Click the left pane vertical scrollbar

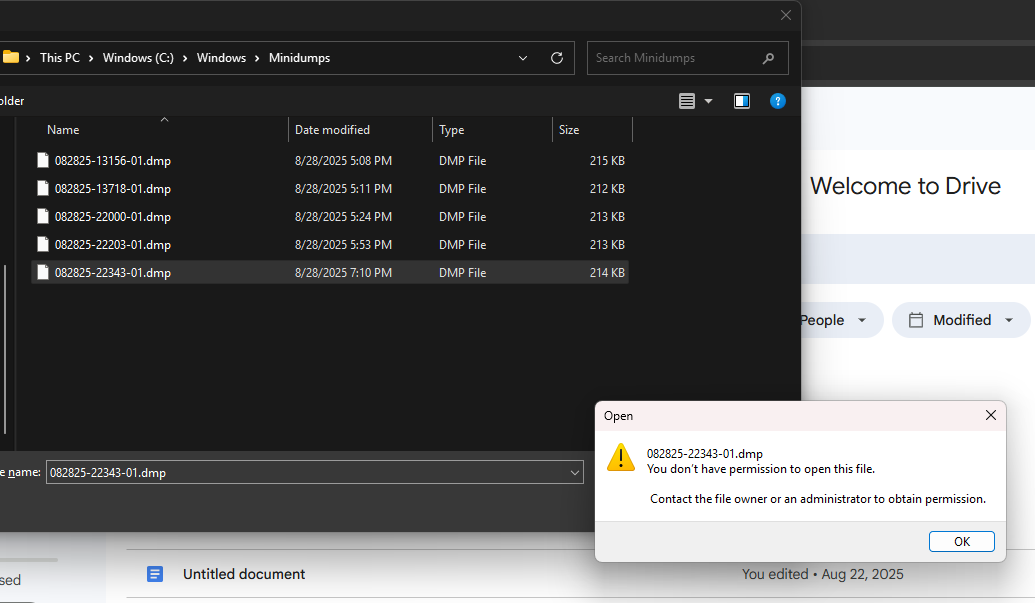[5, 350]
